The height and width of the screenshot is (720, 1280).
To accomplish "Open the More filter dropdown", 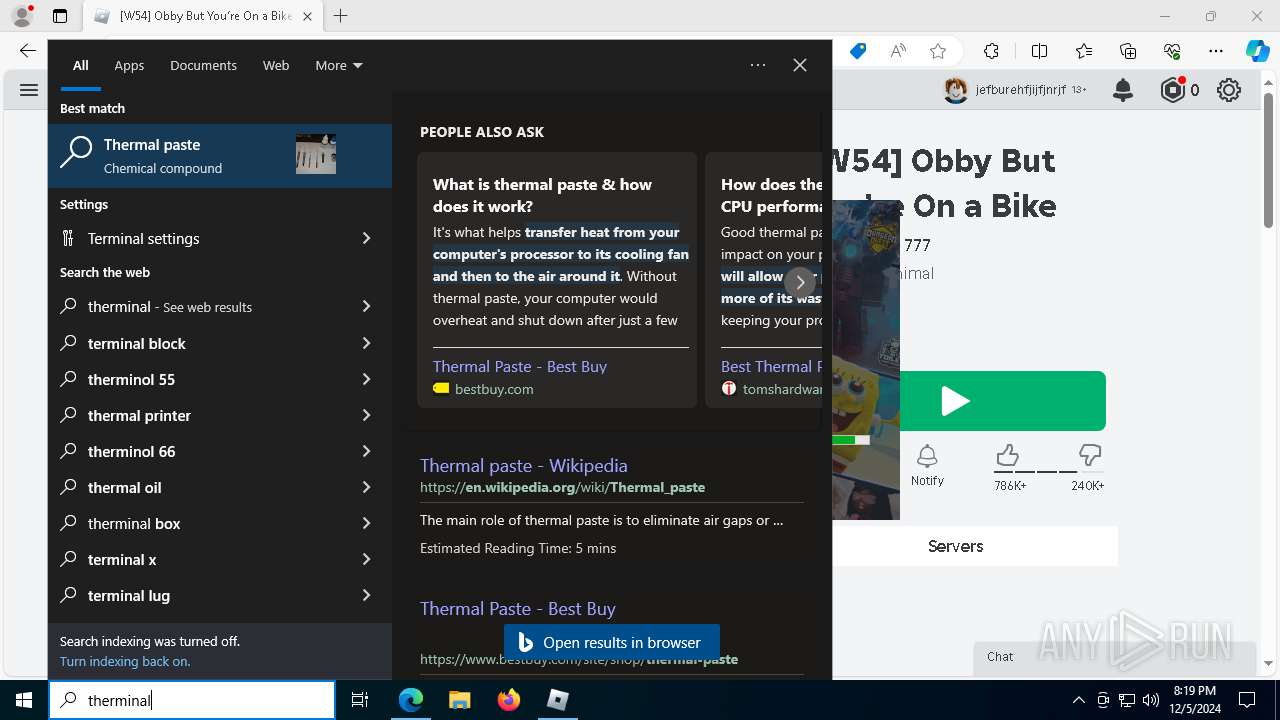I will pos(338,65).
